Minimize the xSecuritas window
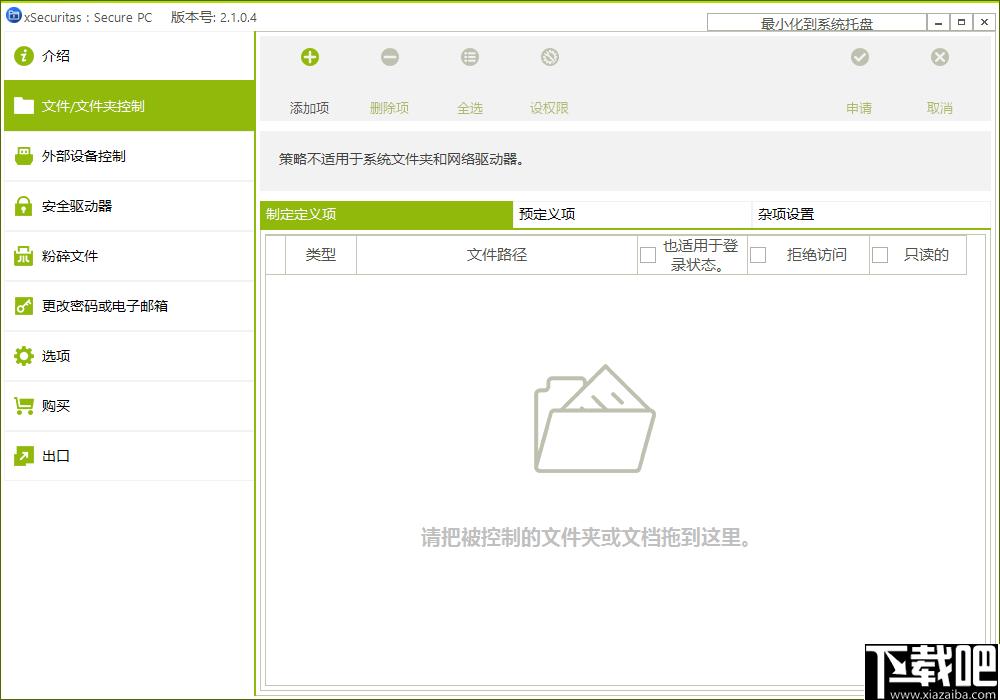The width and height of the screenshot is (1000, 700). (938, 22)
